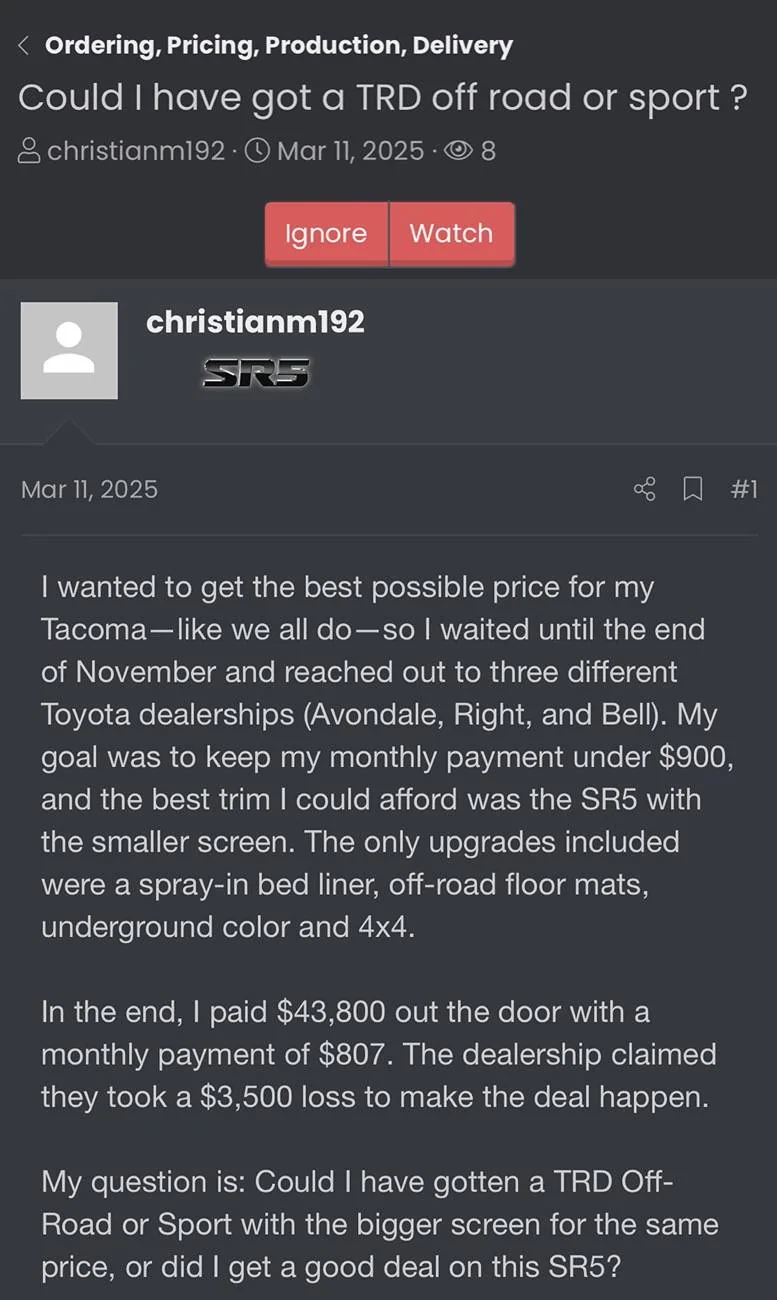
Task: Click the paragraph mentioning $43,800 out the door
Action: tap(379, 1054)
